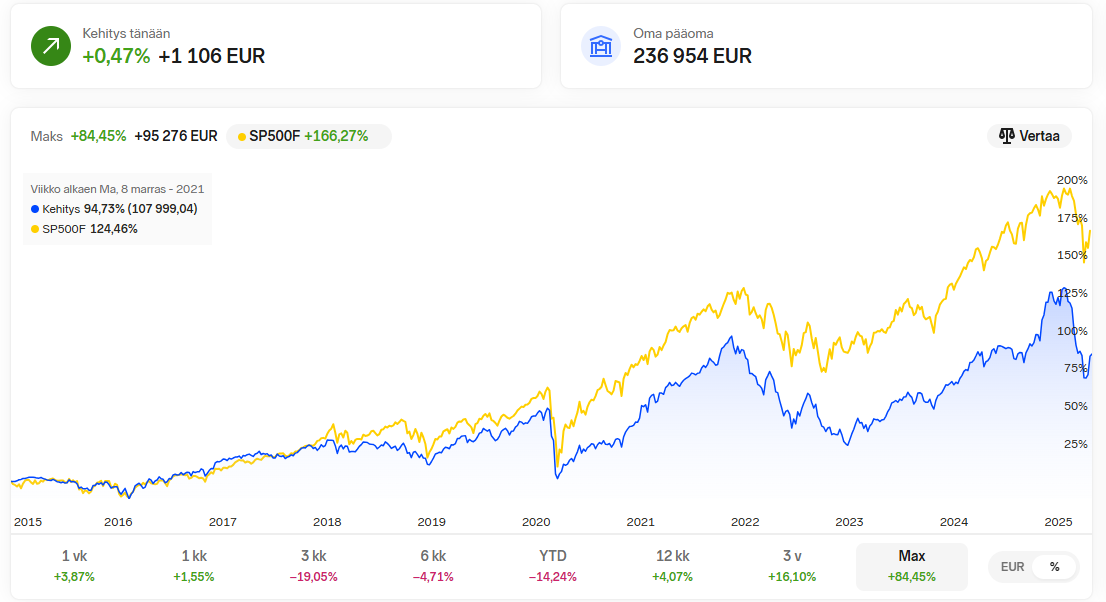
Task: Switch the chart to EUR values
Action: [1012, 567]
